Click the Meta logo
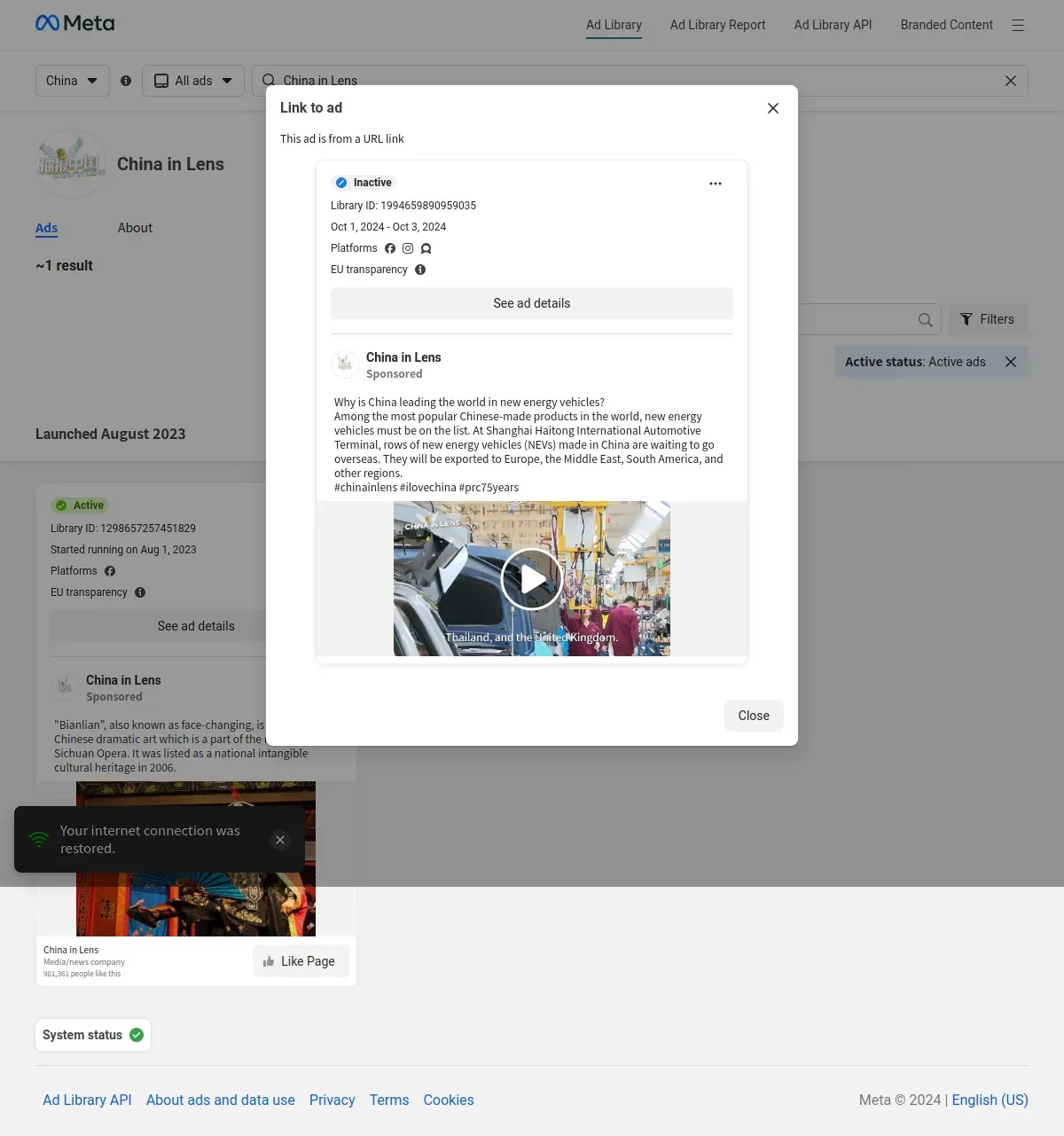Screen dimensions: 1064x1136 [x=75, y=23]
